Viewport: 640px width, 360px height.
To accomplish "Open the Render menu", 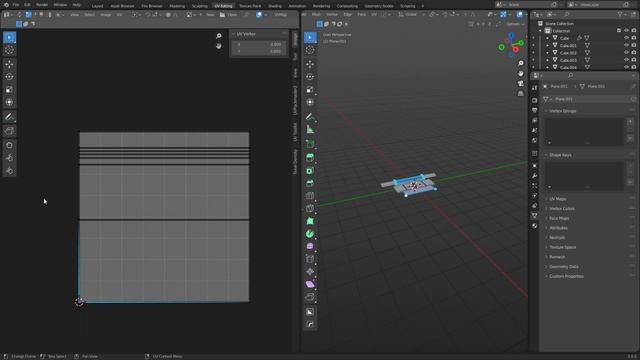I will pyautogui.click(x=42, y=5).
